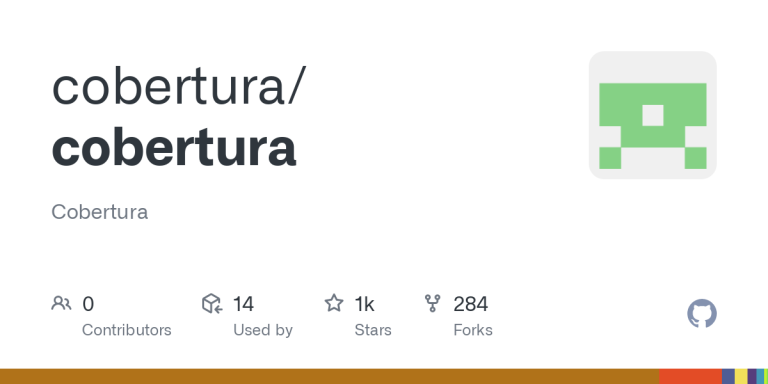The width and height of the screenshot is (768, 384).
Task: Click the Cobertura description text
Action: tap(99, 212)
